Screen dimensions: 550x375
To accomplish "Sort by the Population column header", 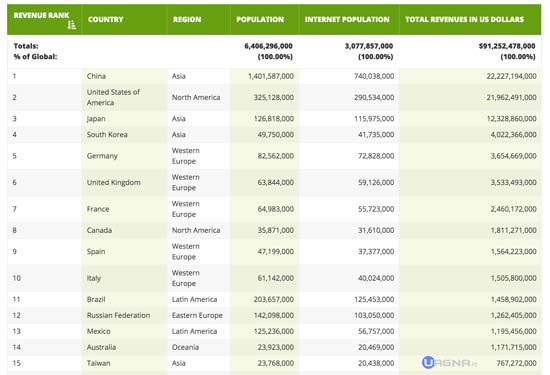I will [260, 20].
